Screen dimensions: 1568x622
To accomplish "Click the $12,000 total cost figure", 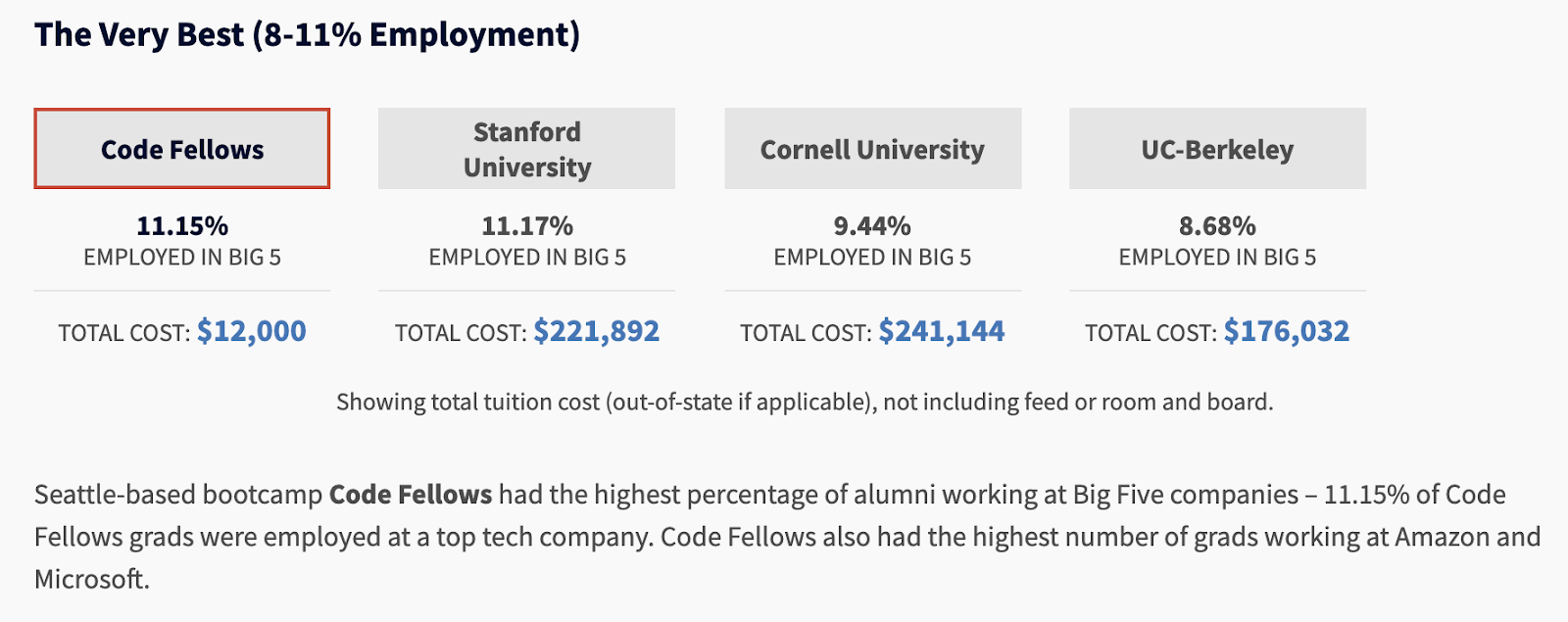I will [x=252, y=331].
